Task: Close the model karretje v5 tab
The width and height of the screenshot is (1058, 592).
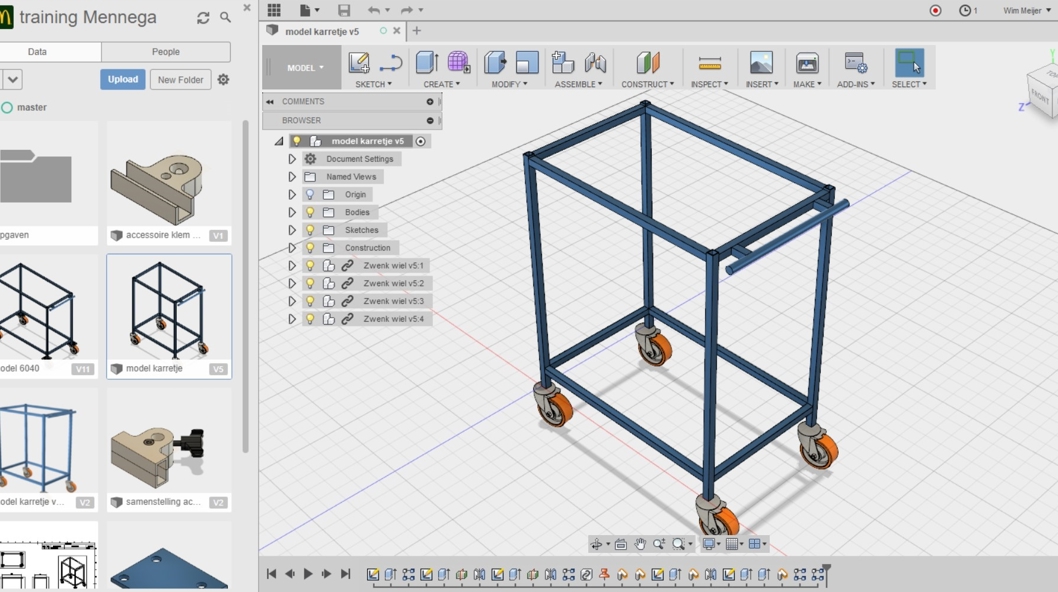Action: click(397, 30)
